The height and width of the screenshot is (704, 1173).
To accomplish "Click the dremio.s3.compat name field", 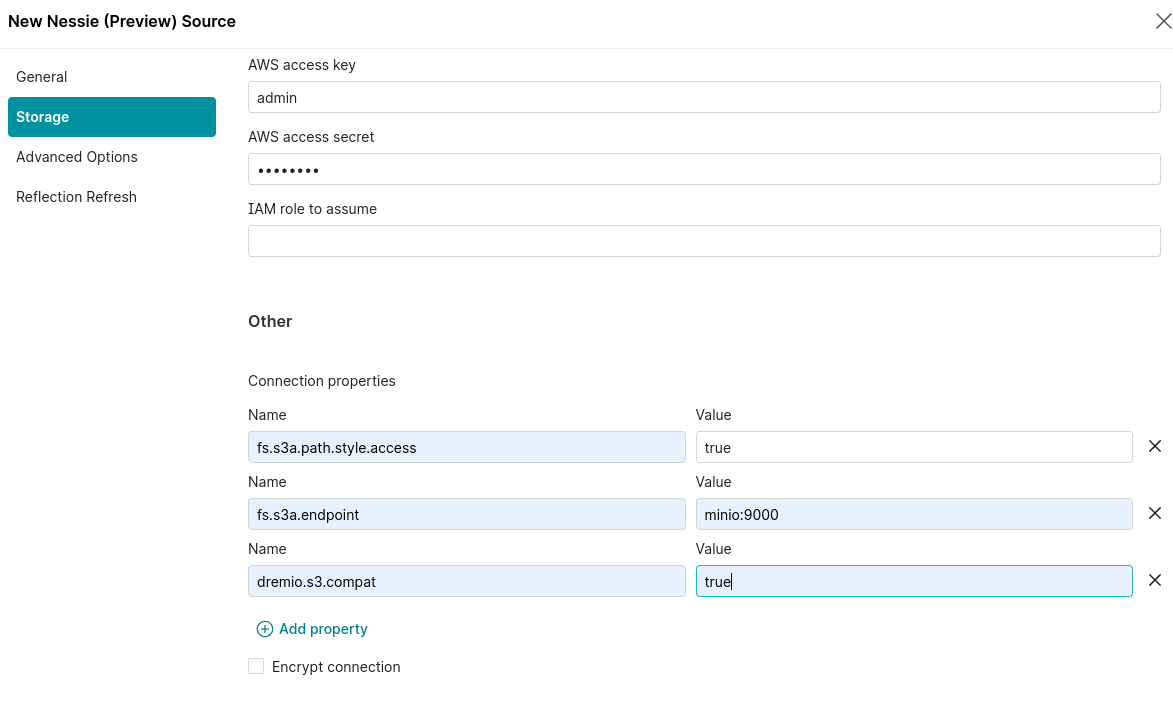I will [466, 581].
